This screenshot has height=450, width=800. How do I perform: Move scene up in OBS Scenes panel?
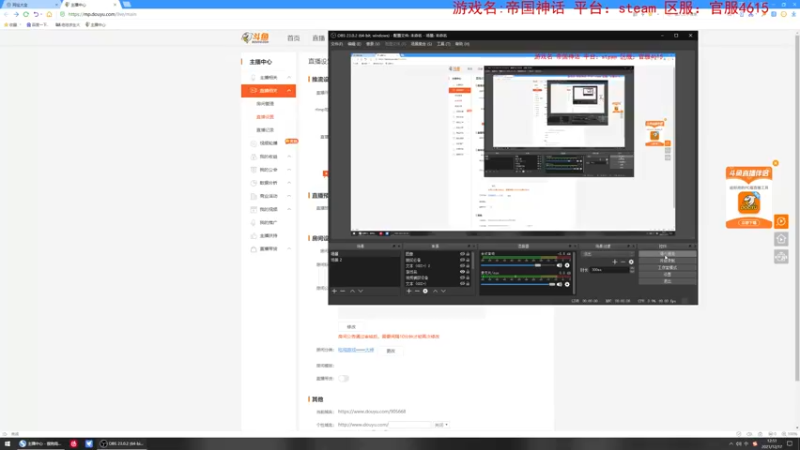[352, 291]
